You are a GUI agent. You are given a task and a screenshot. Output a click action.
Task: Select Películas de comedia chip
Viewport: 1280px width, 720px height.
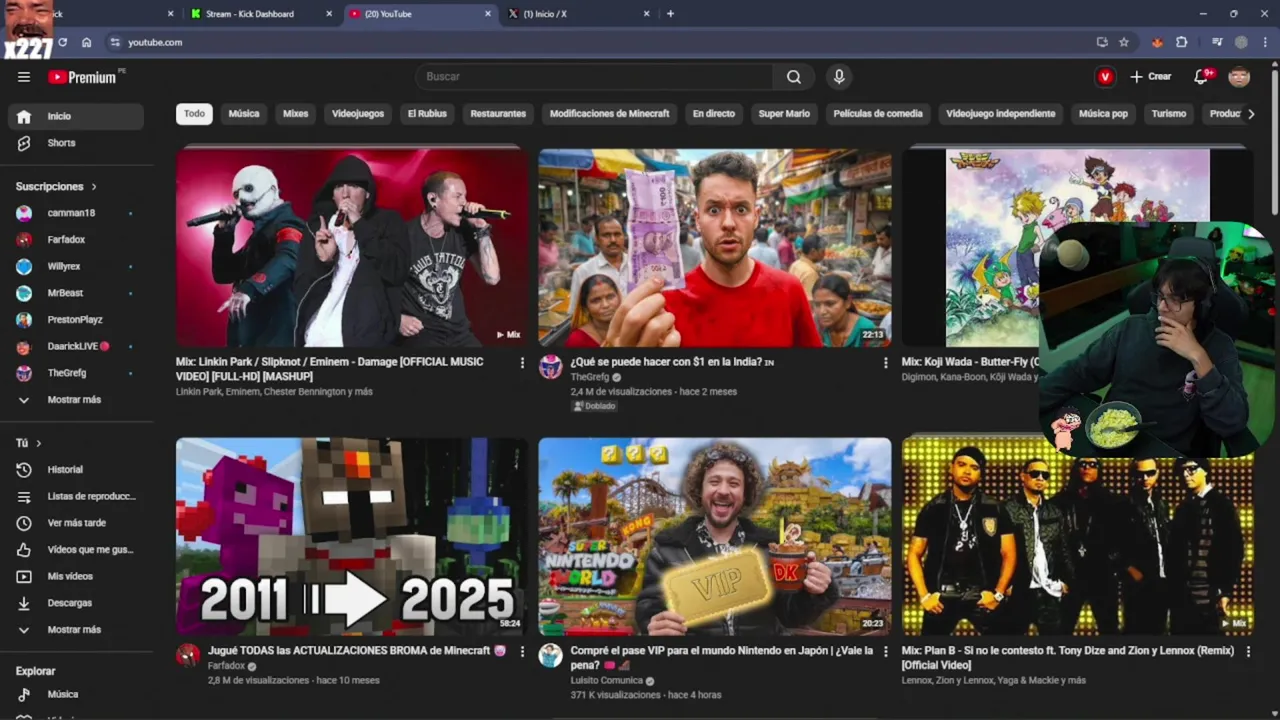[878, 114]
